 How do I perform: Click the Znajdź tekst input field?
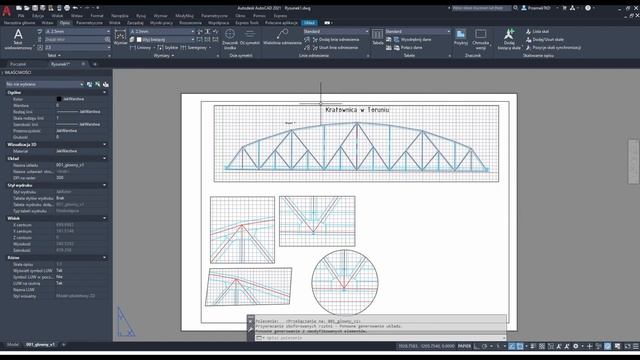[x=74, y=40]
